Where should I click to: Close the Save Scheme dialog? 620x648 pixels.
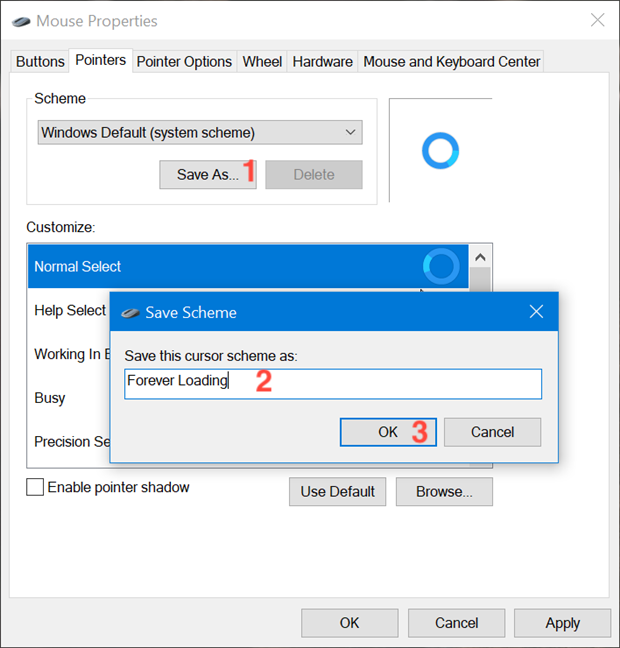[x=536, y=312]
